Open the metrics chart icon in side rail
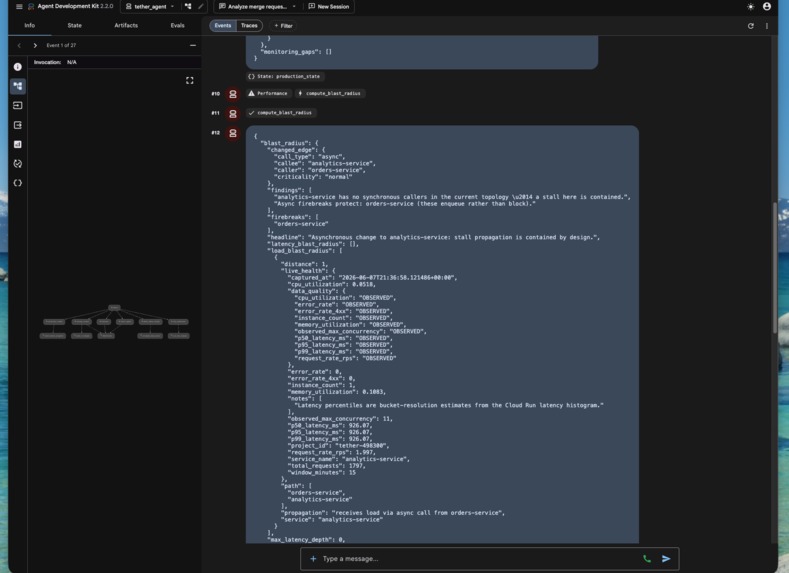The image size is (789, 573). [18, 144]
